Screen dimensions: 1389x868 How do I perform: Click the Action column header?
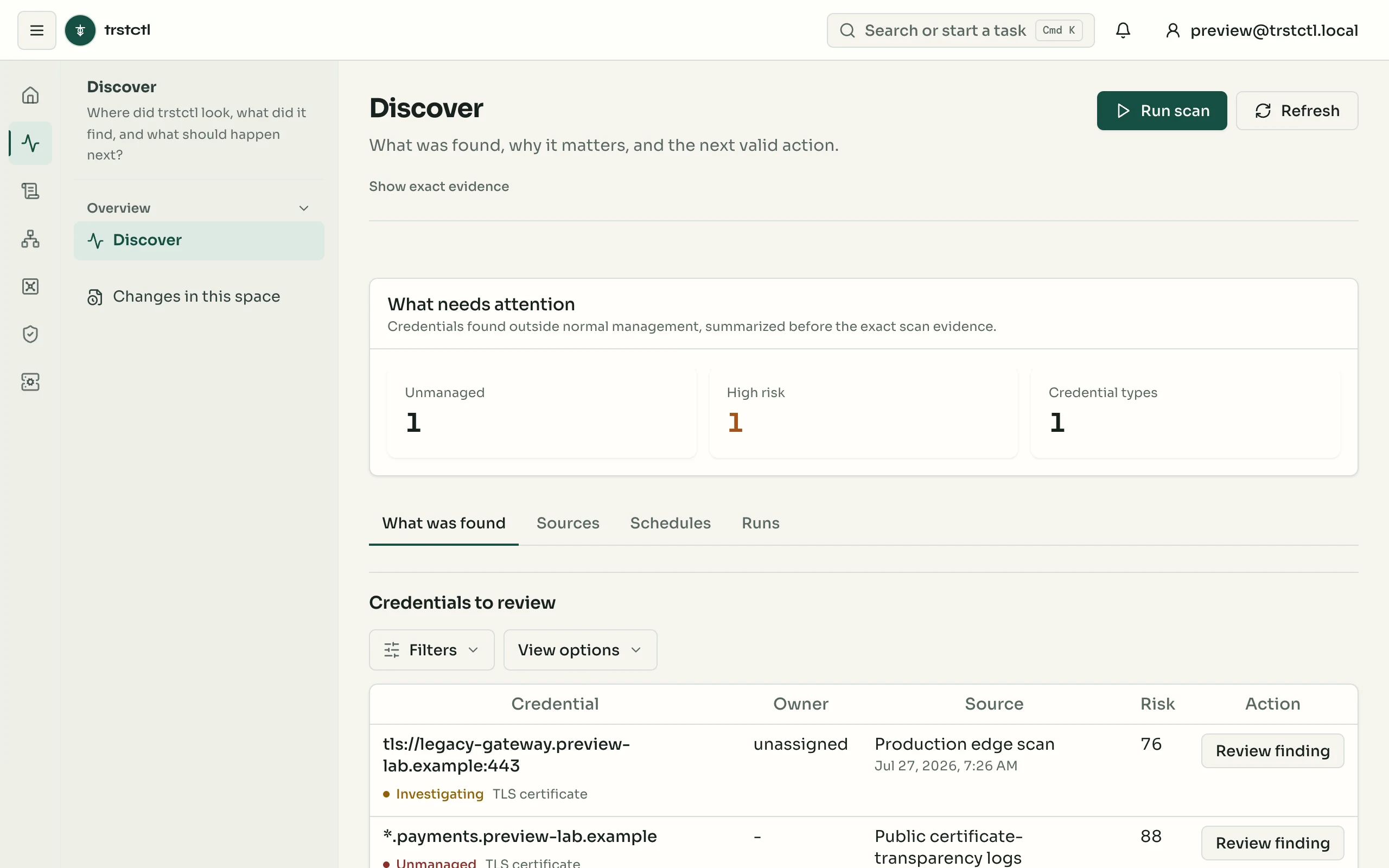[x=1272, y=704]
